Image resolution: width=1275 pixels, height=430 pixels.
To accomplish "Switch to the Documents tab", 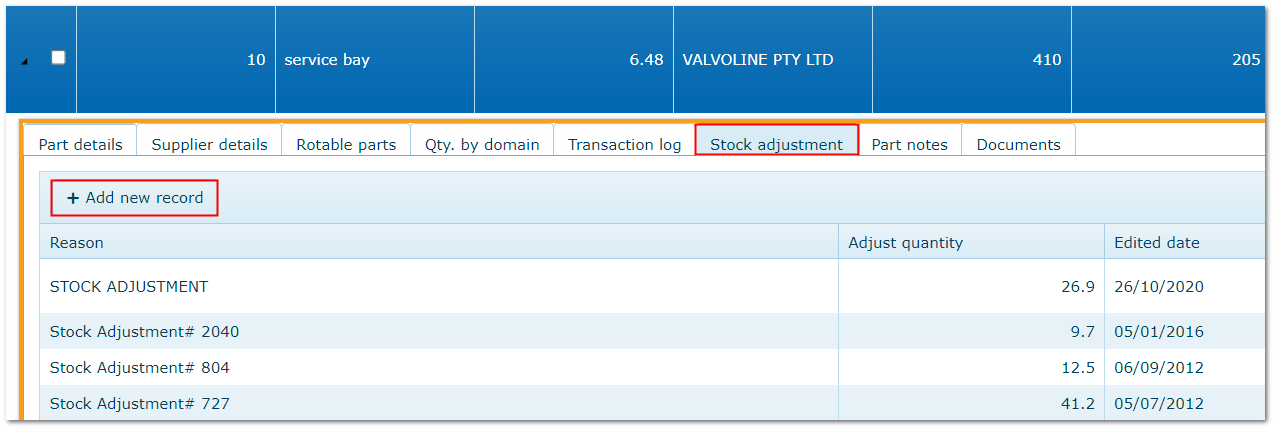I will [x=1018, y=144].
